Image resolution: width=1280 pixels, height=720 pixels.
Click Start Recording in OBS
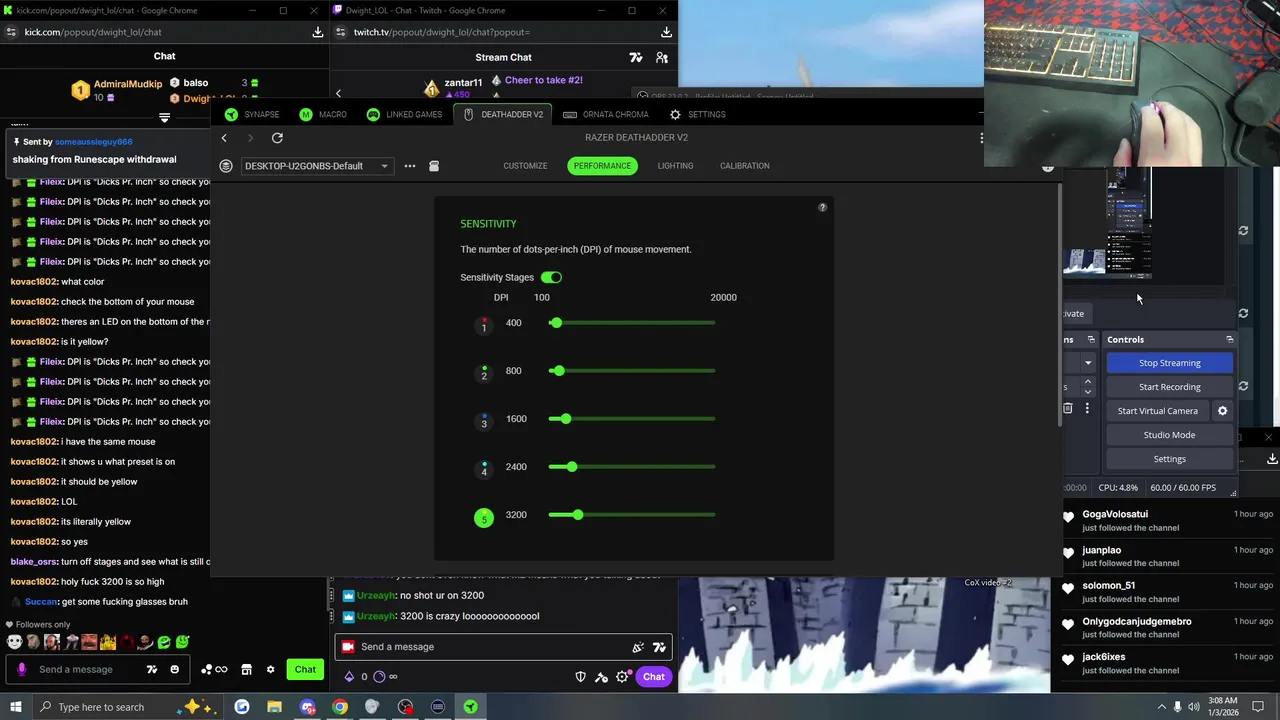1169,387
